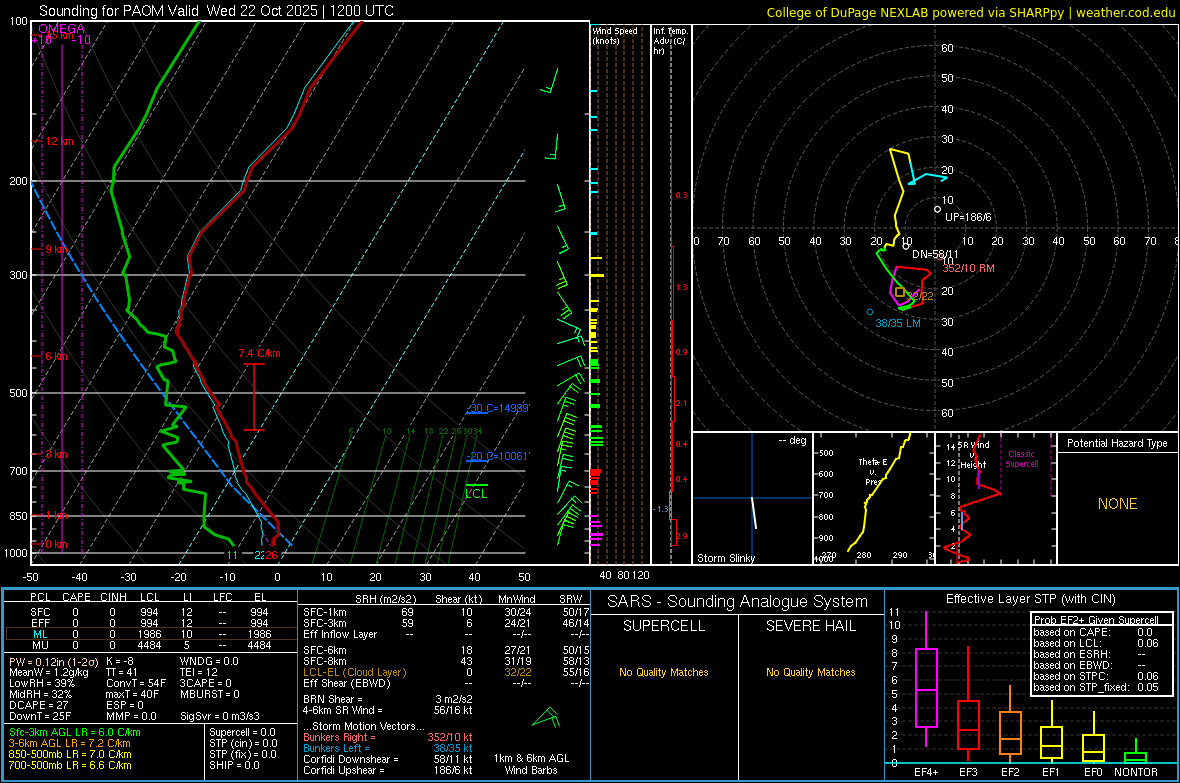Viewport: 1180px width, 783px height.
Task: Click the green 1km & 6km wind barb icon
Action: (x=547, y=717)
